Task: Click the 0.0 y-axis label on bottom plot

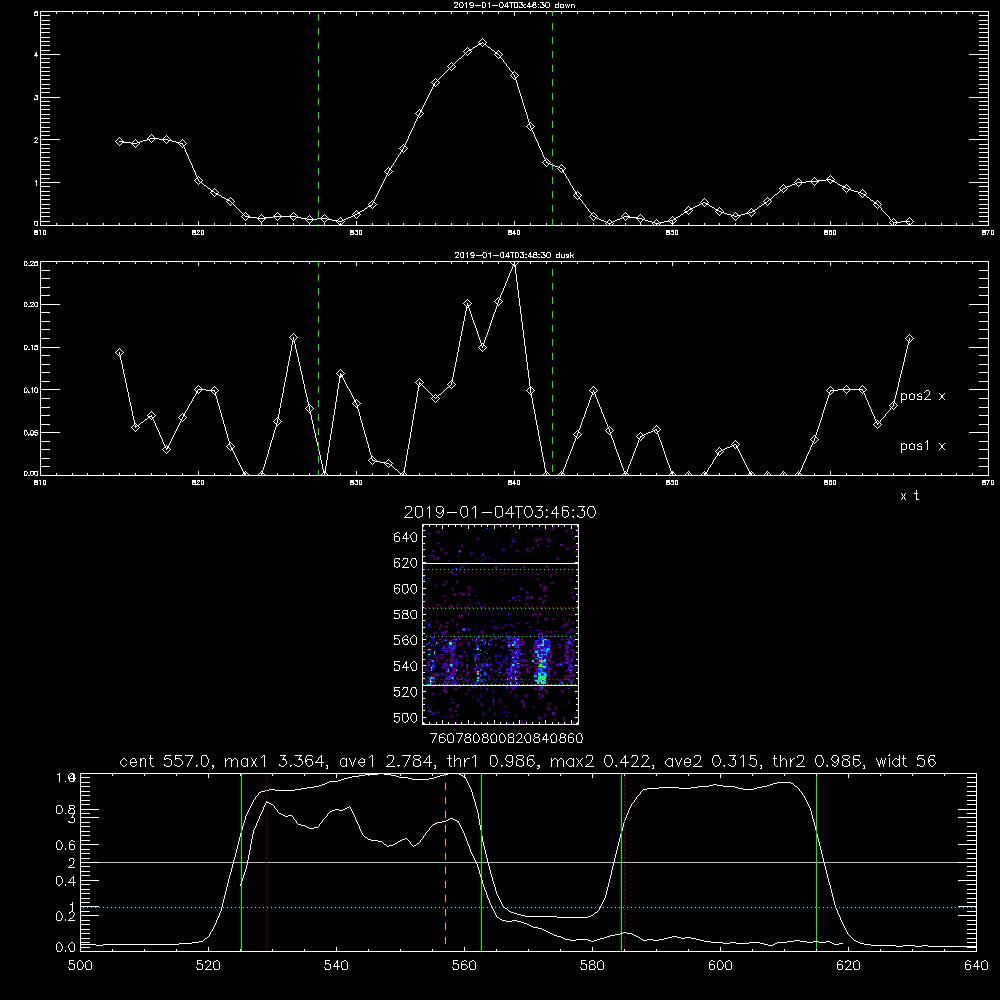Action: pyautogui.click(x=66, y=947)
